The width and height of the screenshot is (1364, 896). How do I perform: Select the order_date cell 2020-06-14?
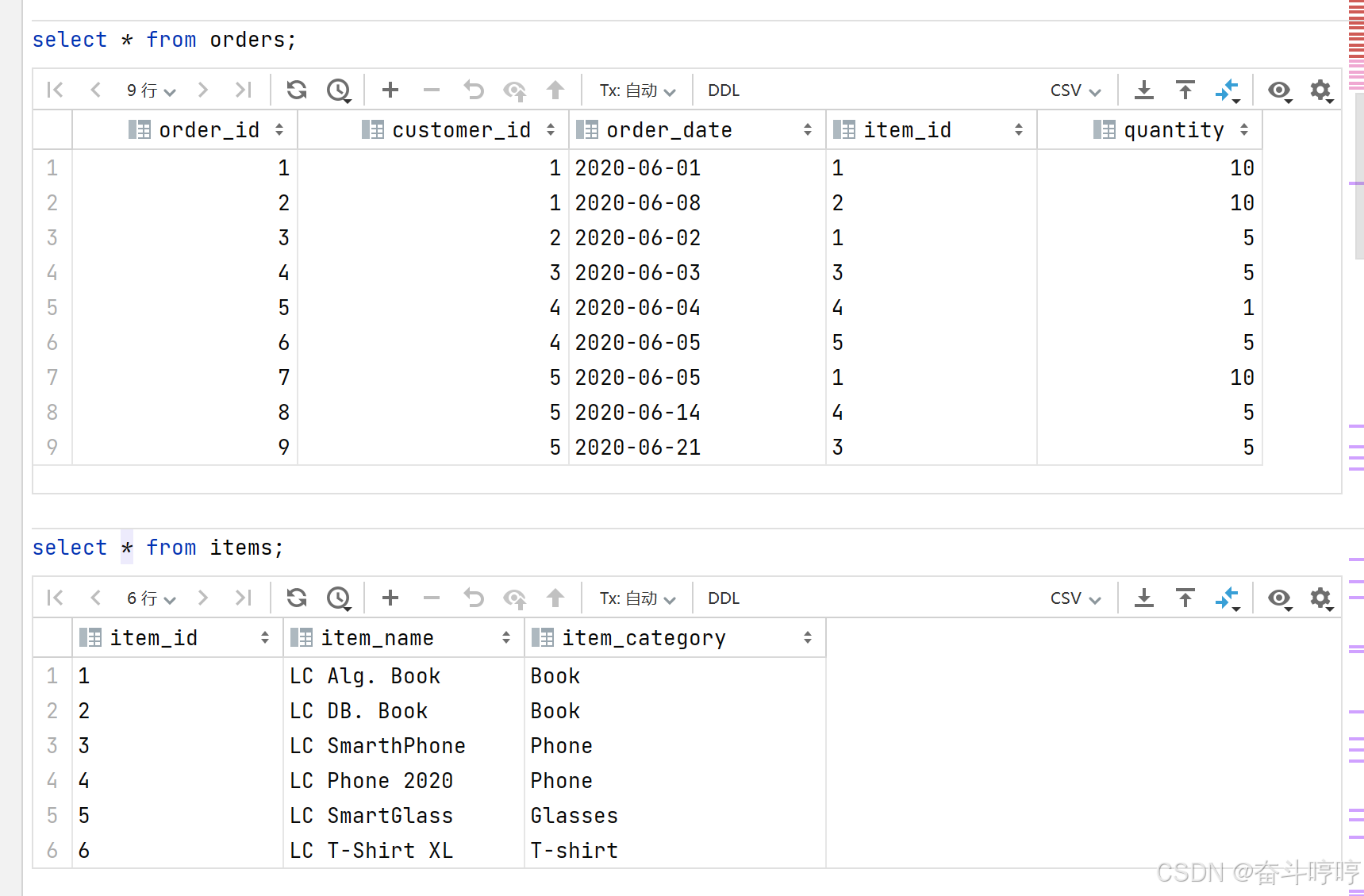click(x=697, y=412)
